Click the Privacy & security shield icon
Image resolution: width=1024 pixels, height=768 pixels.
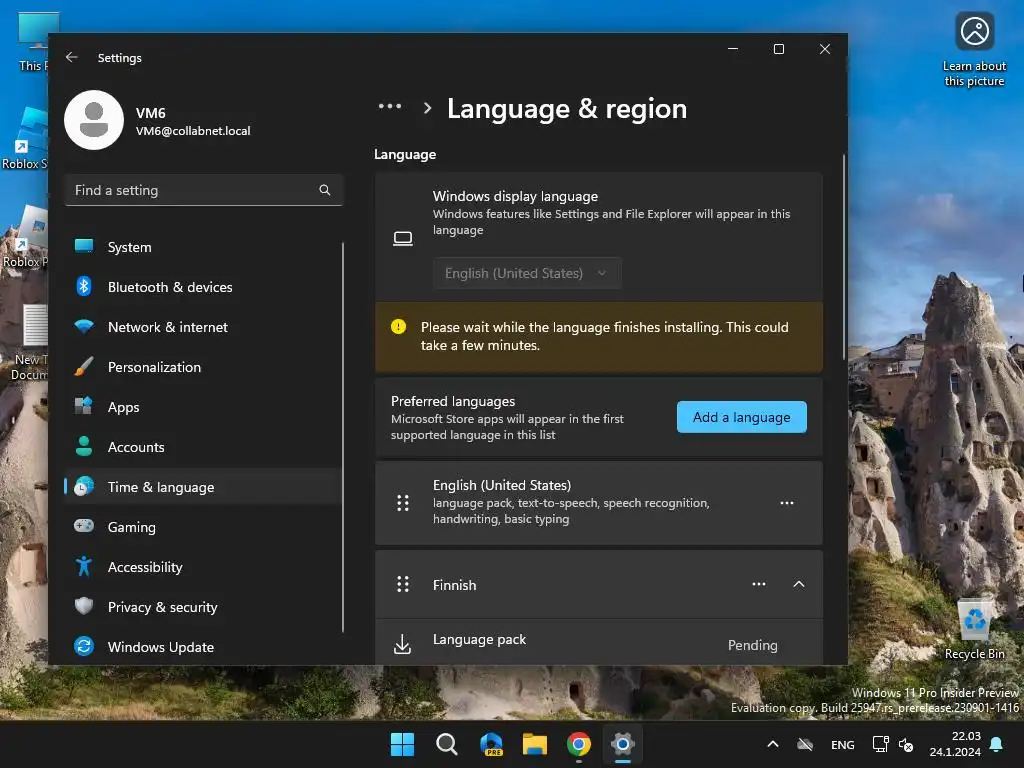(x=84, y=606)
